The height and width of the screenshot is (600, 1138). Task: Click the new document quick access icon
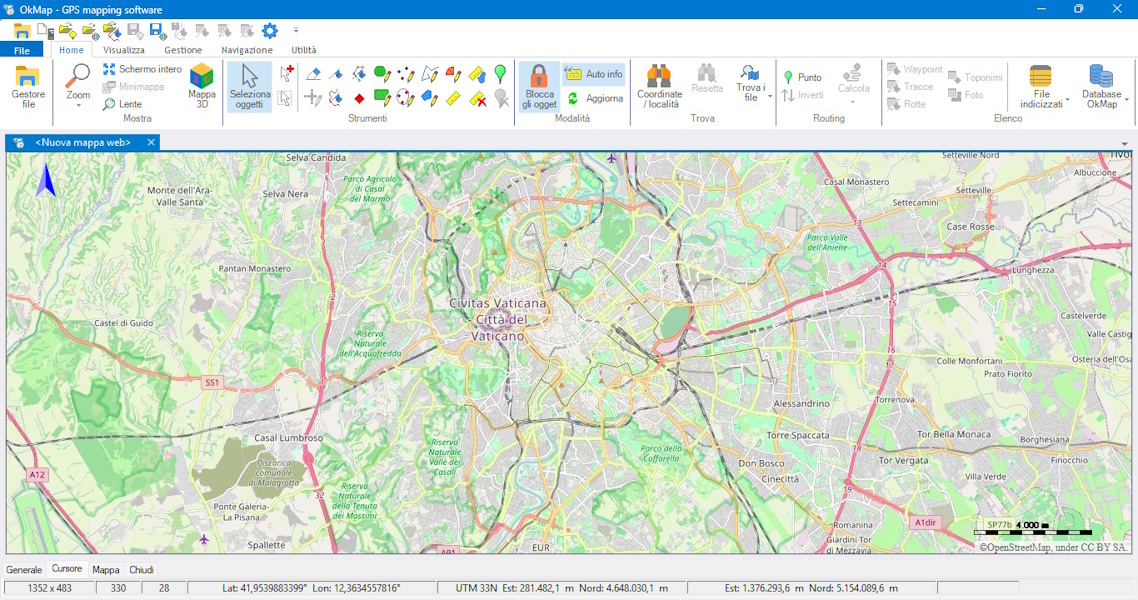(x=45, y=30)
